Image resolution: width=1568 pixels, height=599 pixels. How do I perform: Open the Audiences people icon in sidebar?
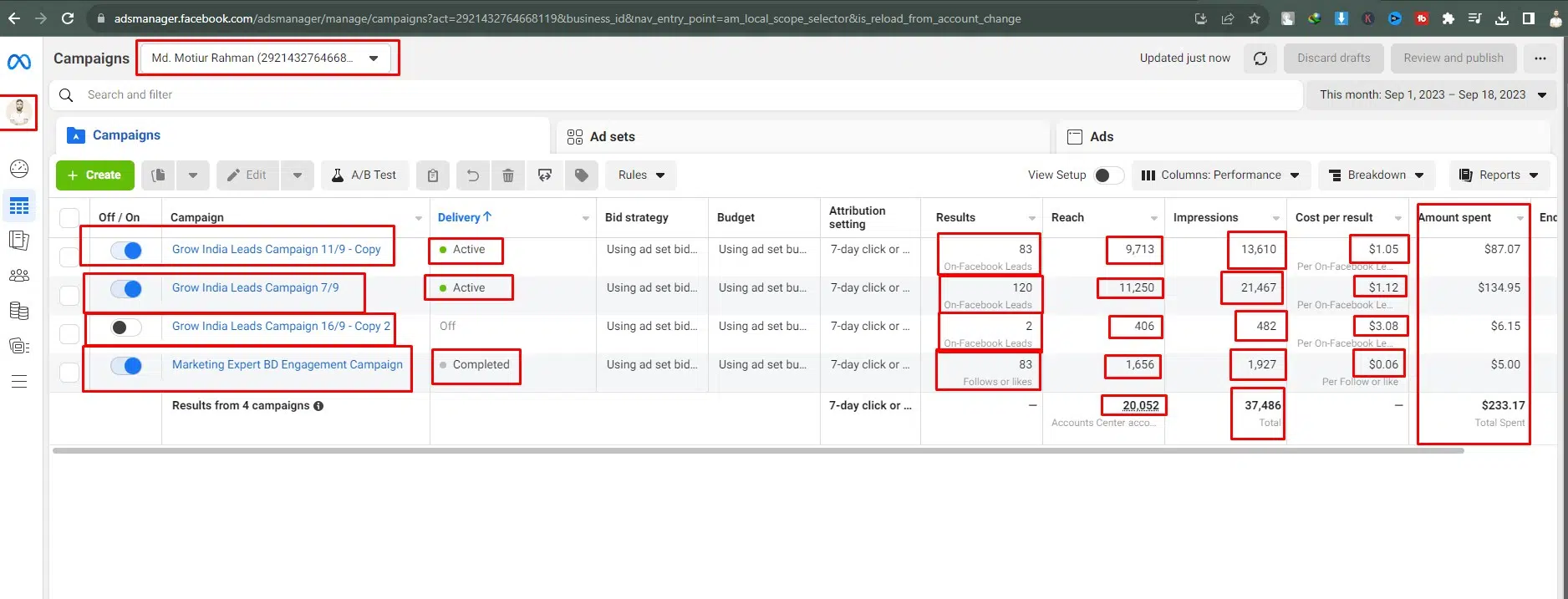(18, 276)
